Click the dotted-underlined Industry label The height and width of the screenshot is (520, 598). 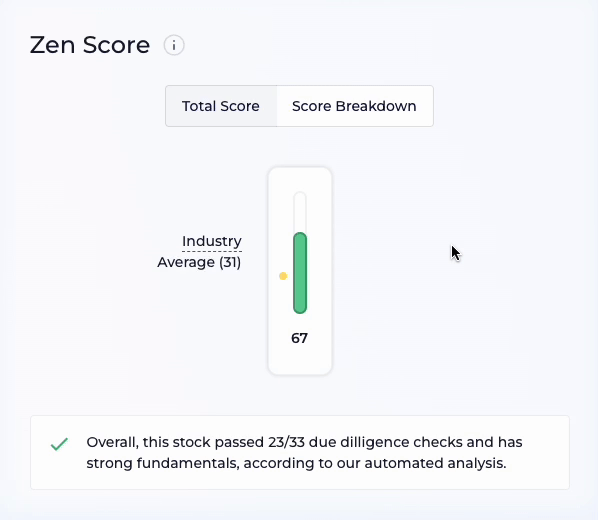tap(212, 241)
